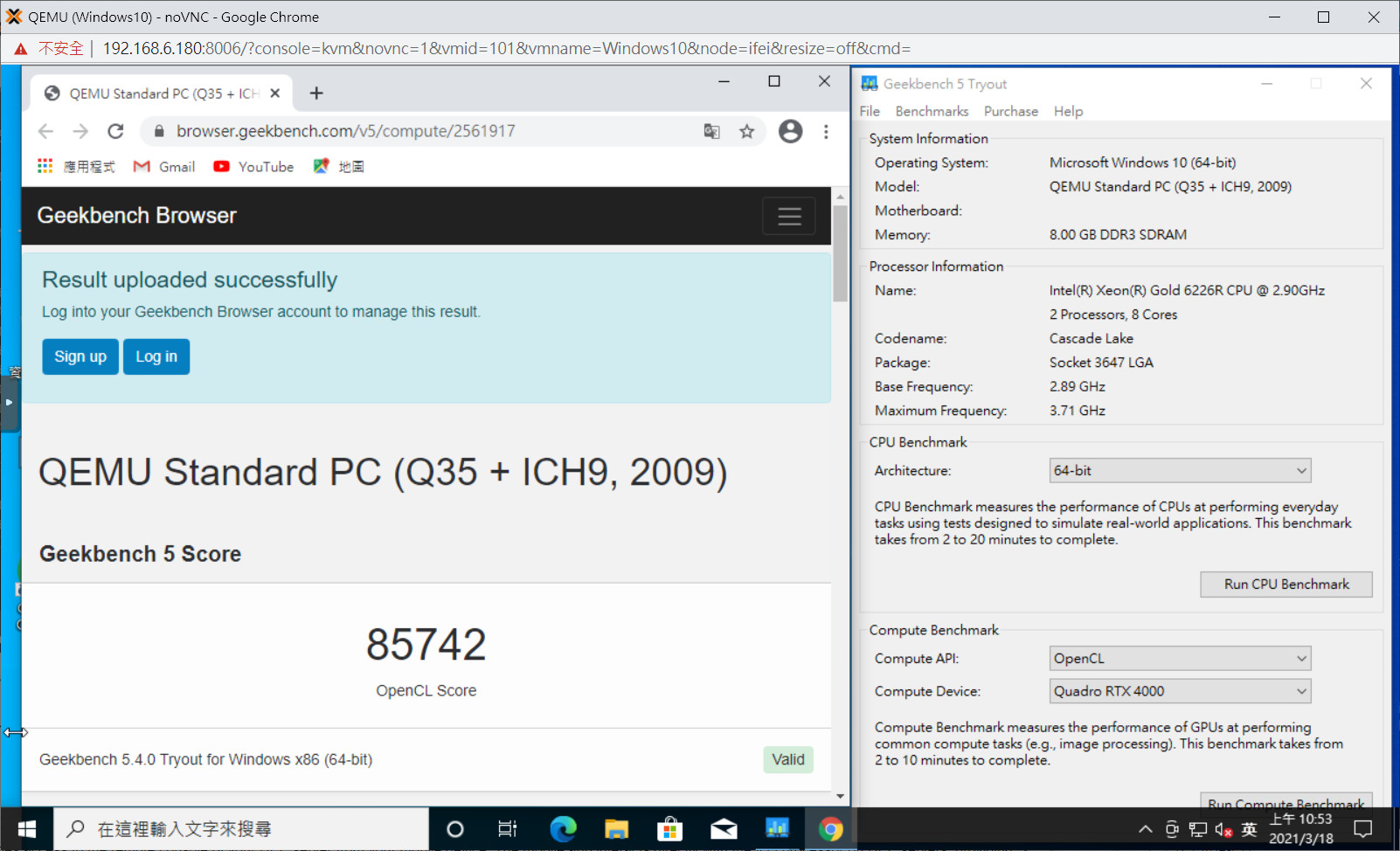Screen dimensions: 1400x851
Task: Click the Task View taskbar icon
Action: pyautogui.click(x=508, y=828)
